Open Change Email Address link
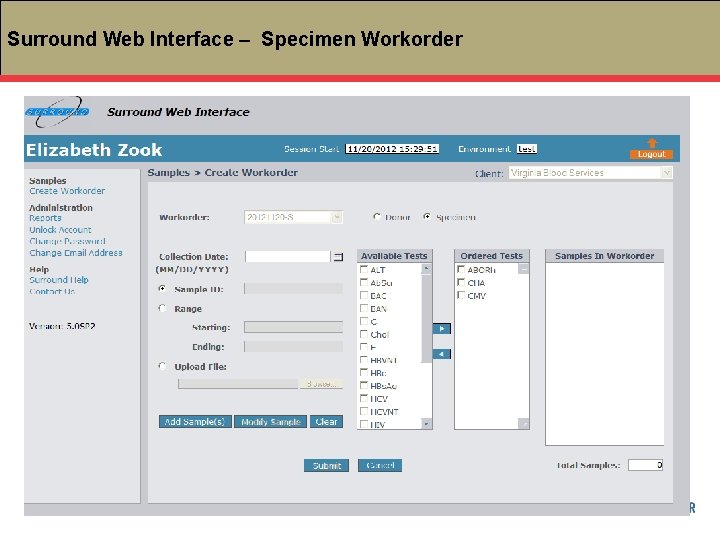This screenshot has width=720, height=540. (76, 253)
